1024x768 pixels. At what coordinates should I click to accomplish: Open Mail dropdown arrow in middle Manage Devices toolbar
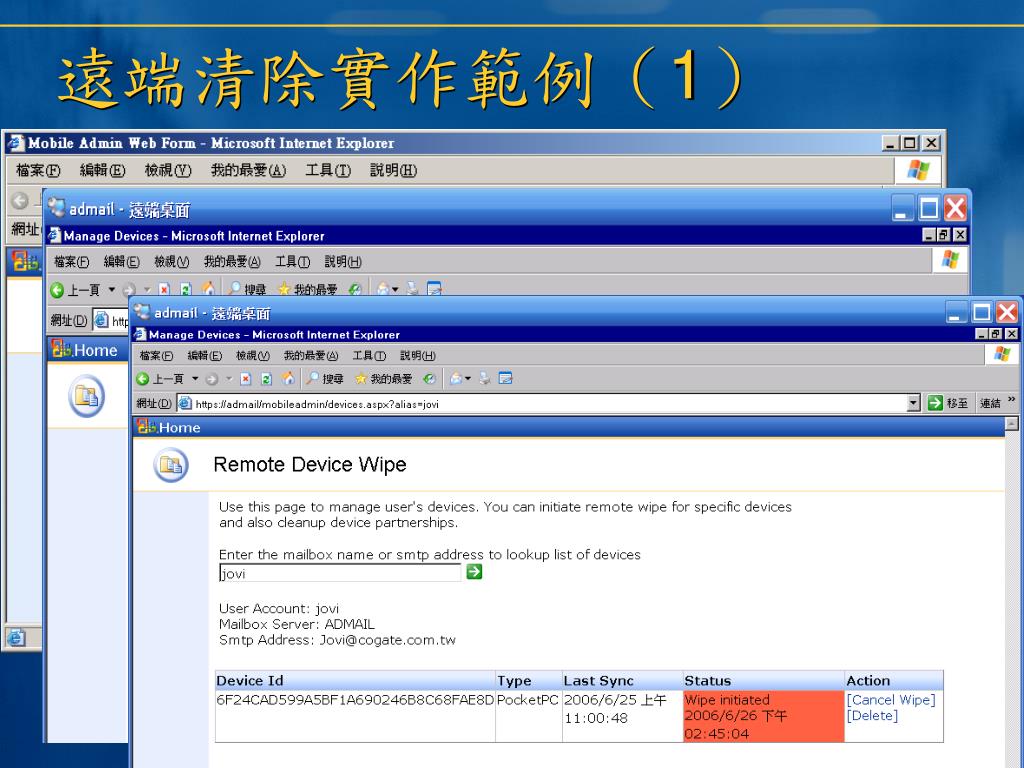tap(395, 289)
